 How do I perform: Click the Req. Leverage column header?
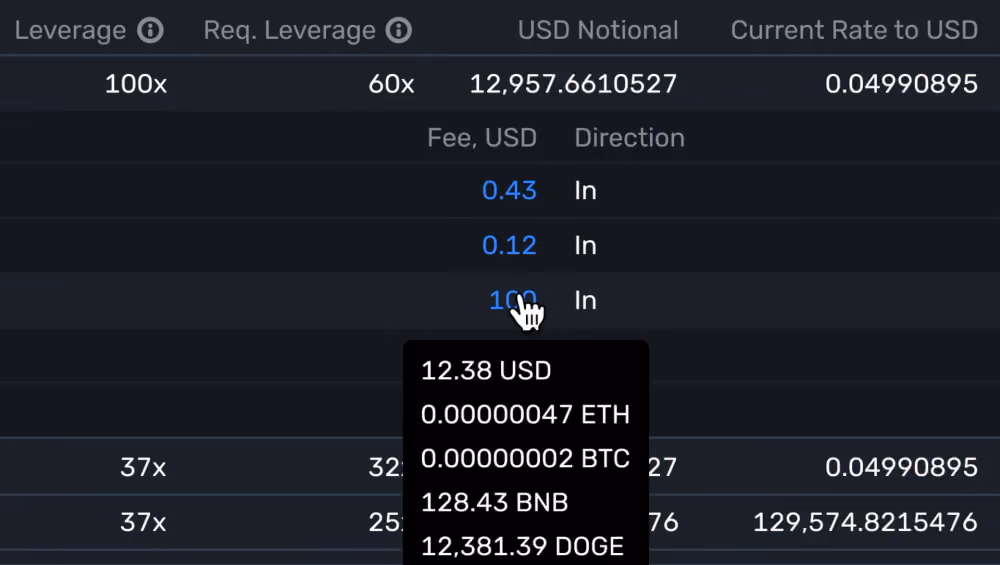pyautogui.click(x=290, y=30)
